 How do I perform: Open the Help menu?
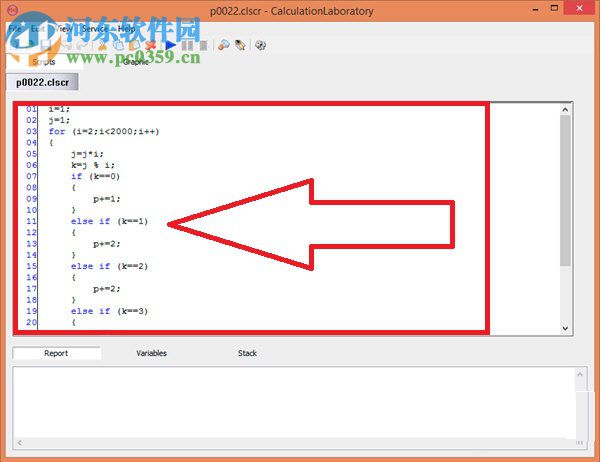126,29
